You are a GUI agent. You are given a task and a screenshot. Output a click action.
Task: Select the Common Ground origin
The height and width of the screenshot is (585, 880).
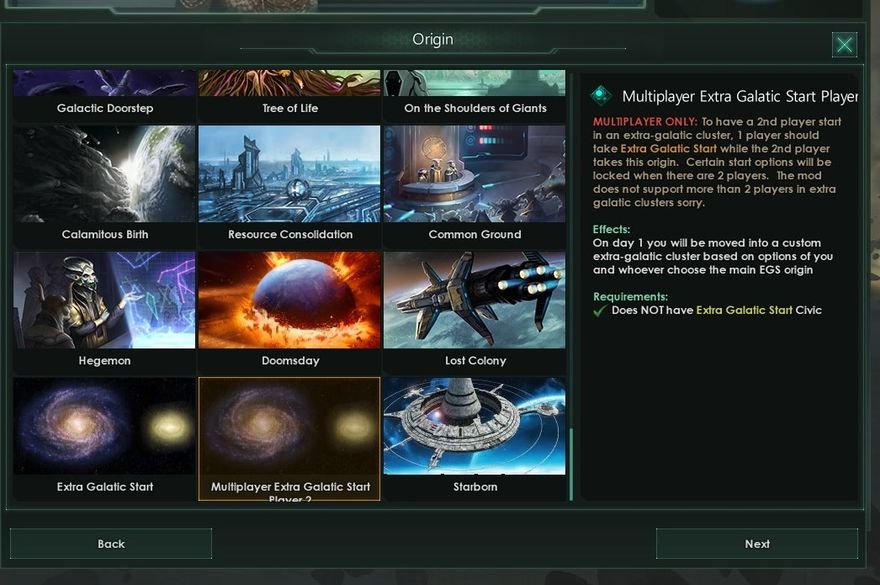coord(475,187)
